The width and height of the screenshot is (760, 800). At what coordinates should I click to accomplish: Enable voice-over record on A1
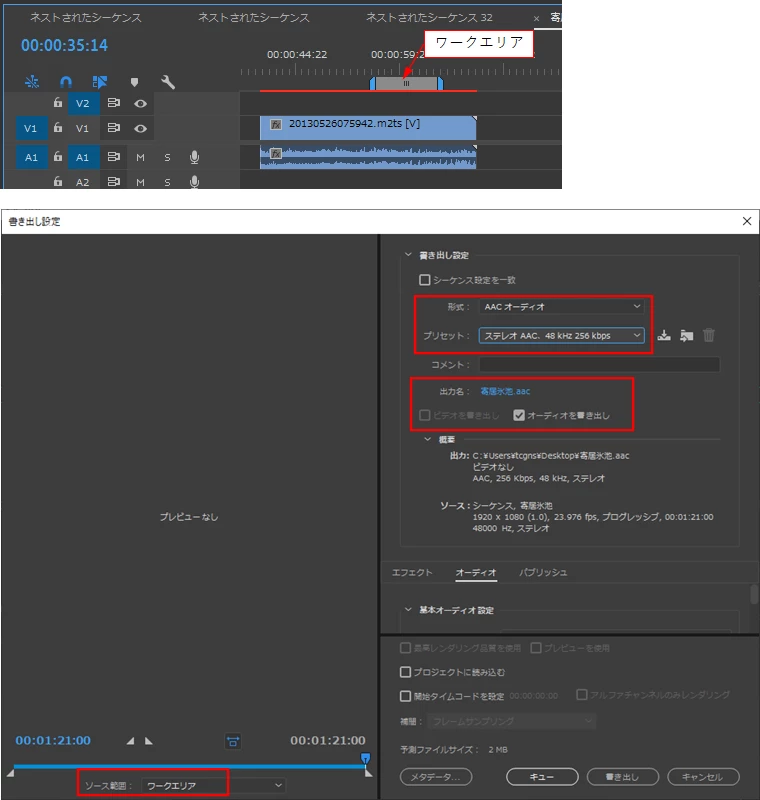point(194,157)
